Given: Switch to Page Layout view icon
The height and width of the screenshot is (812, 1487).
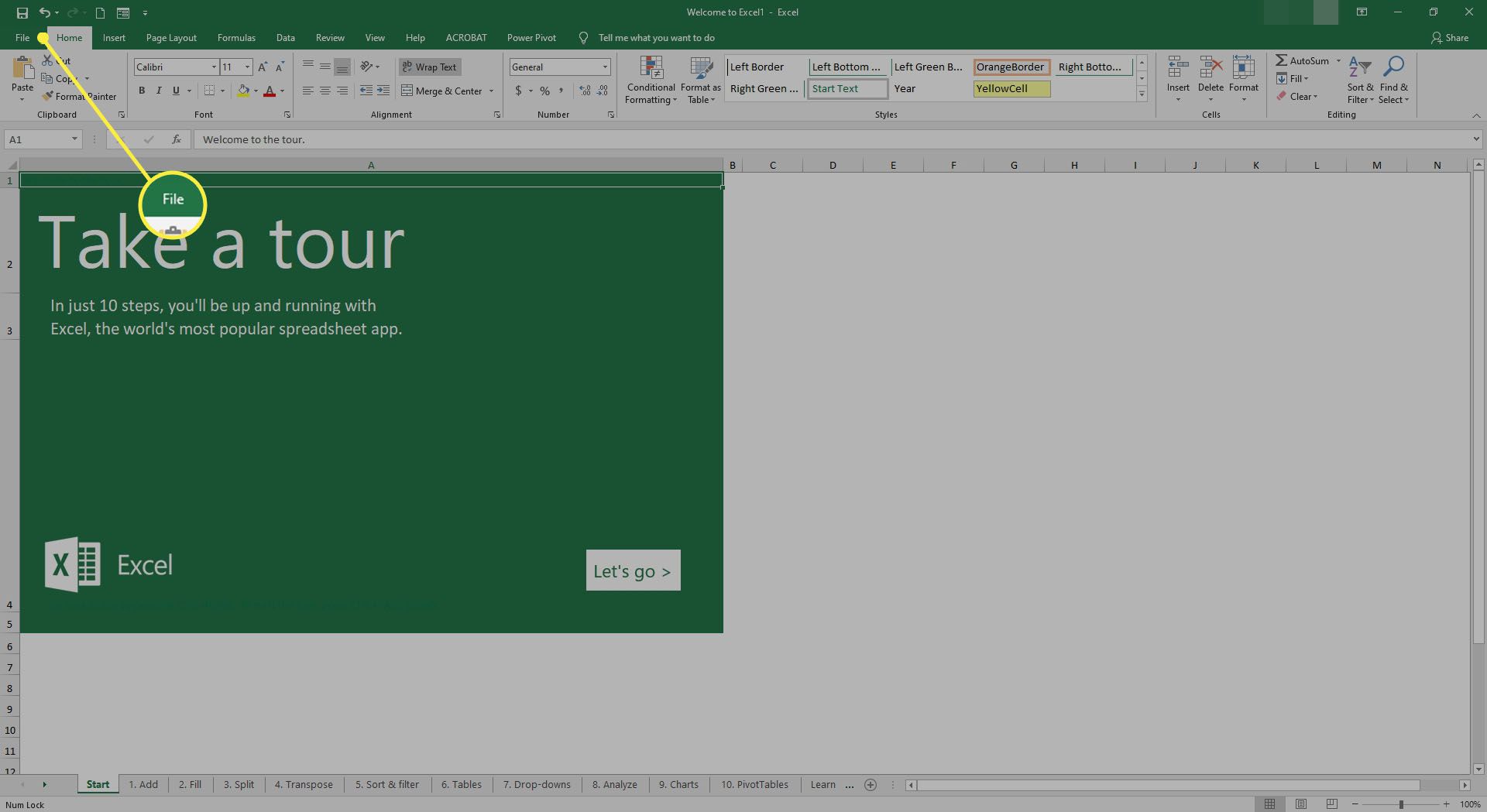Looking at the screenshot, I should coord(1301,805).
